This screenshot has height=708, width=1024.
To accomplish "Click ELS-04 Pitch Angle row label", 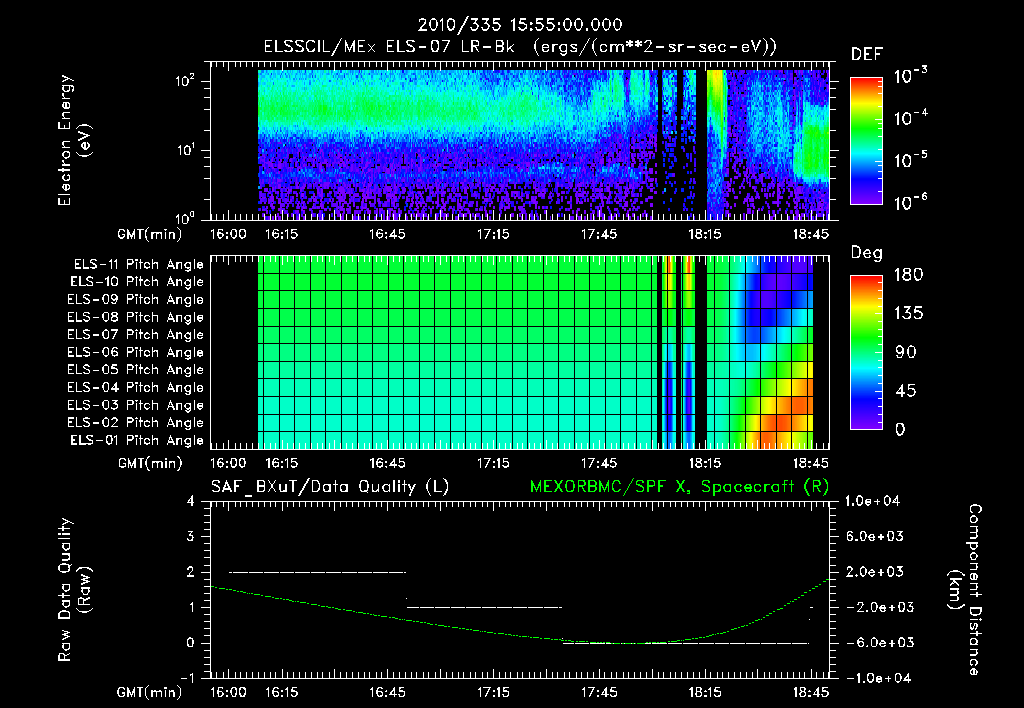I will (136, 388).
